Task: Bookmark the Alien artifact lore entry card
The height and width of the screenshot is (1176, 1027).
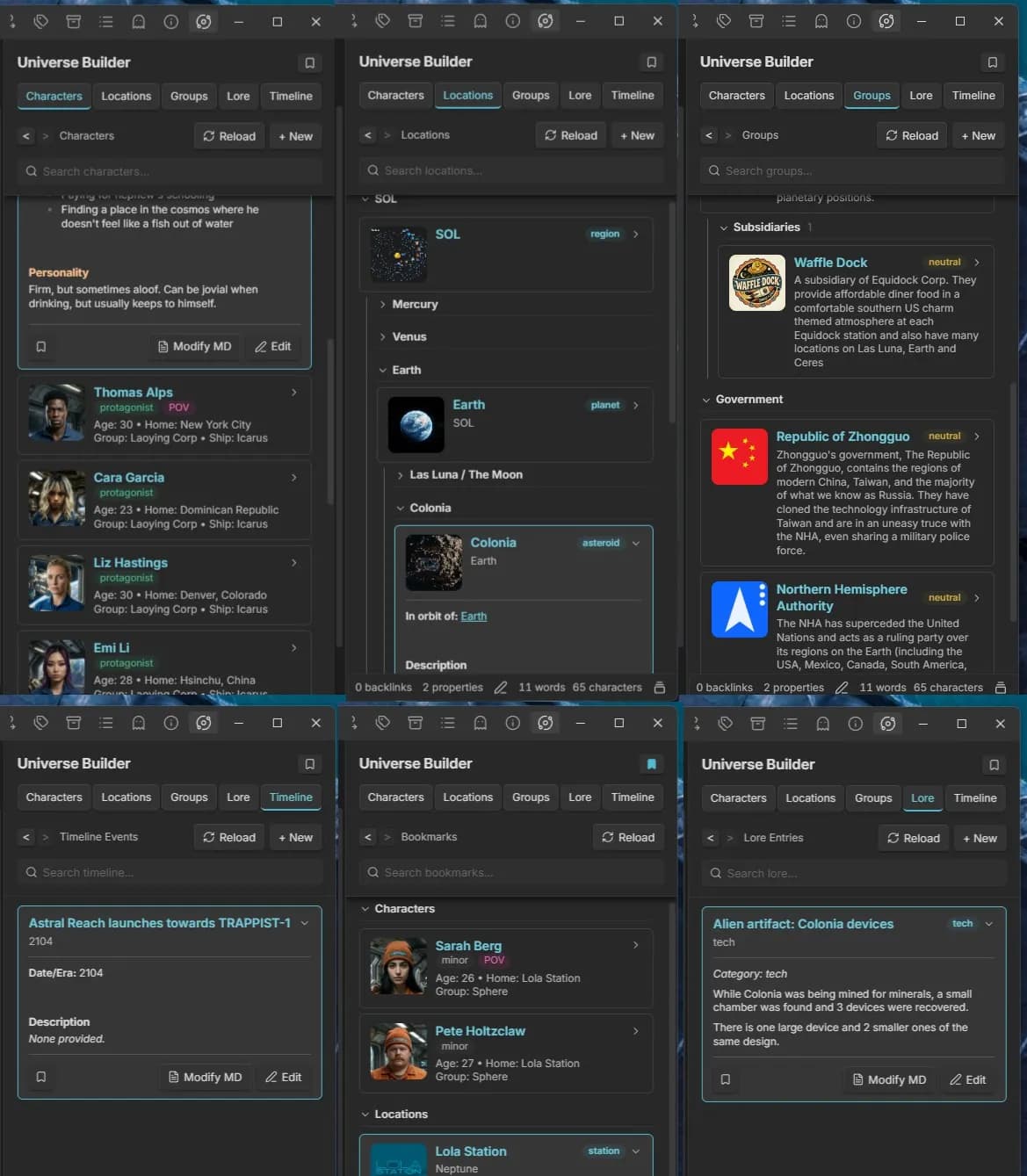Action: click(726, 1079)
